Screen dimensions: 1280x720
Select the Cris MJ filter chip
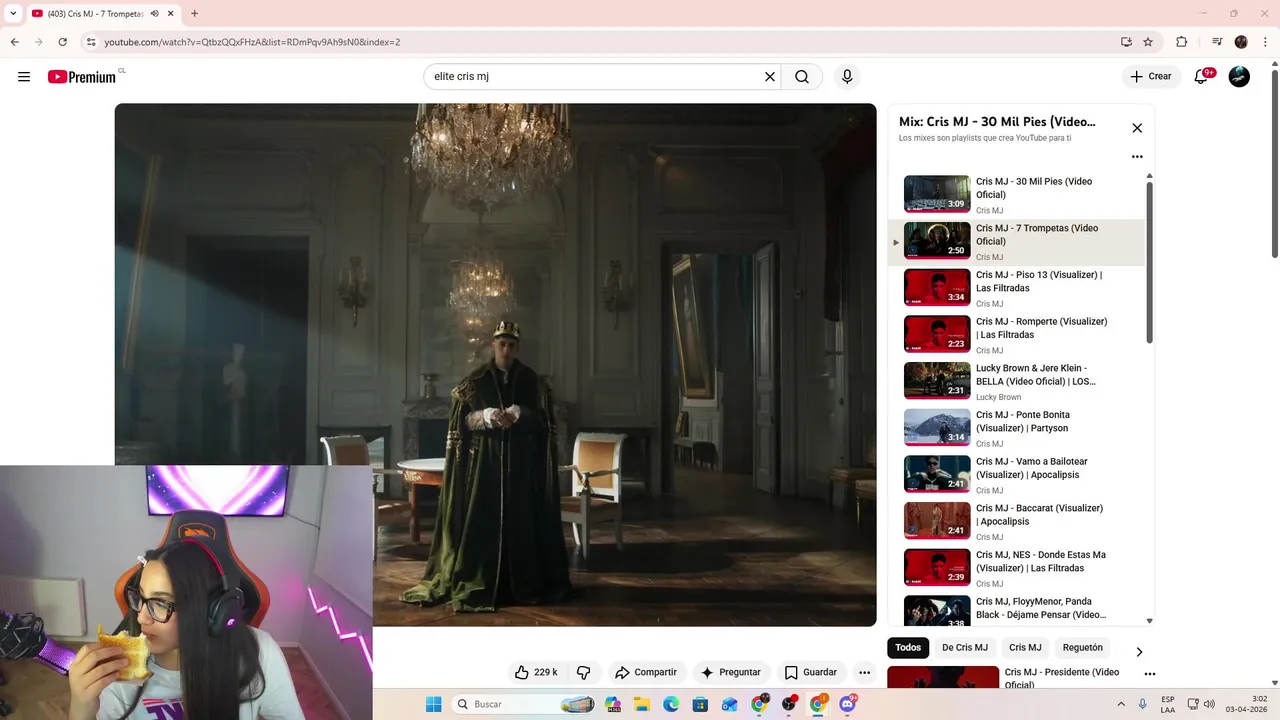[x=1025, y=648]
